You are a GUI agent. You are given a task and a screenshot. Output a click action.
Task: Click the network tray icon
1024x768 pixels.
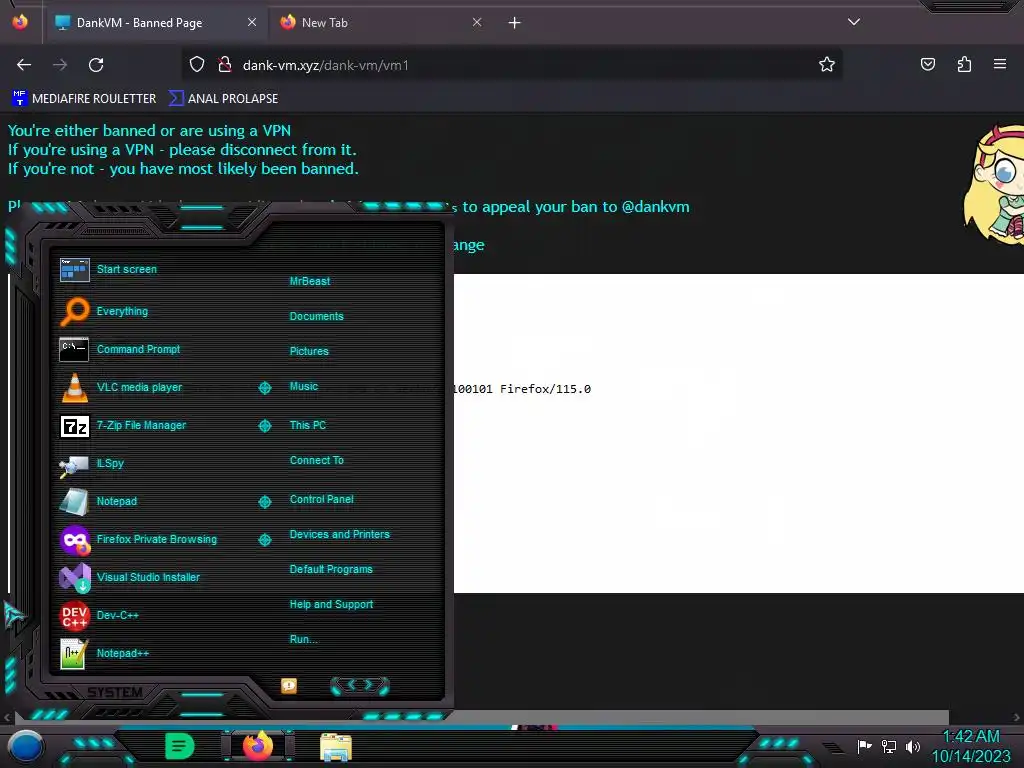pos(888,746)
